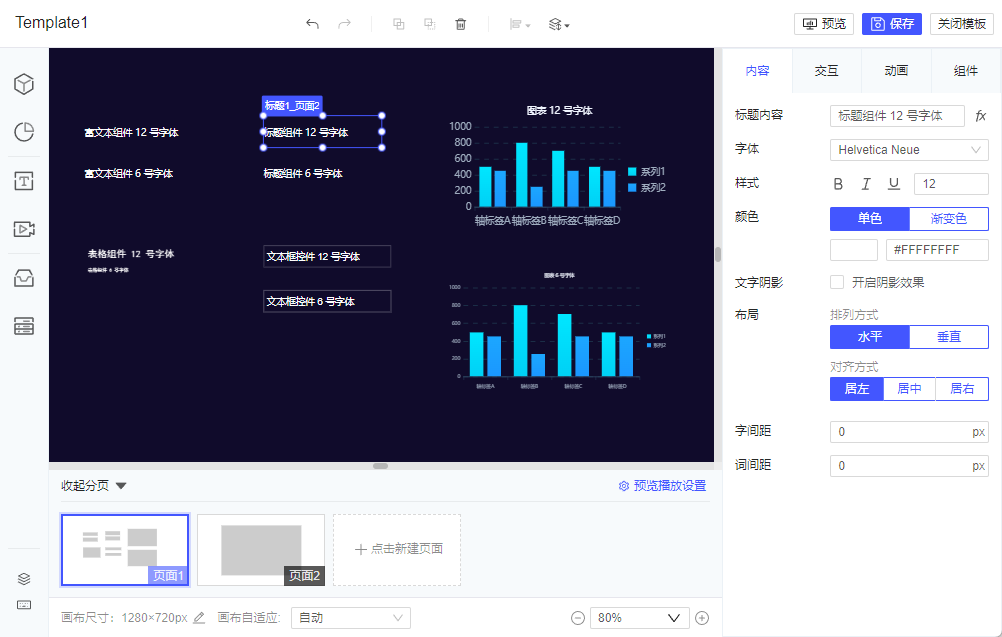The height and width of the screenshot is (637, 1002).
Task: Click the 文本框控件 6 号字体 text box
Action: [x=327, y=301]
